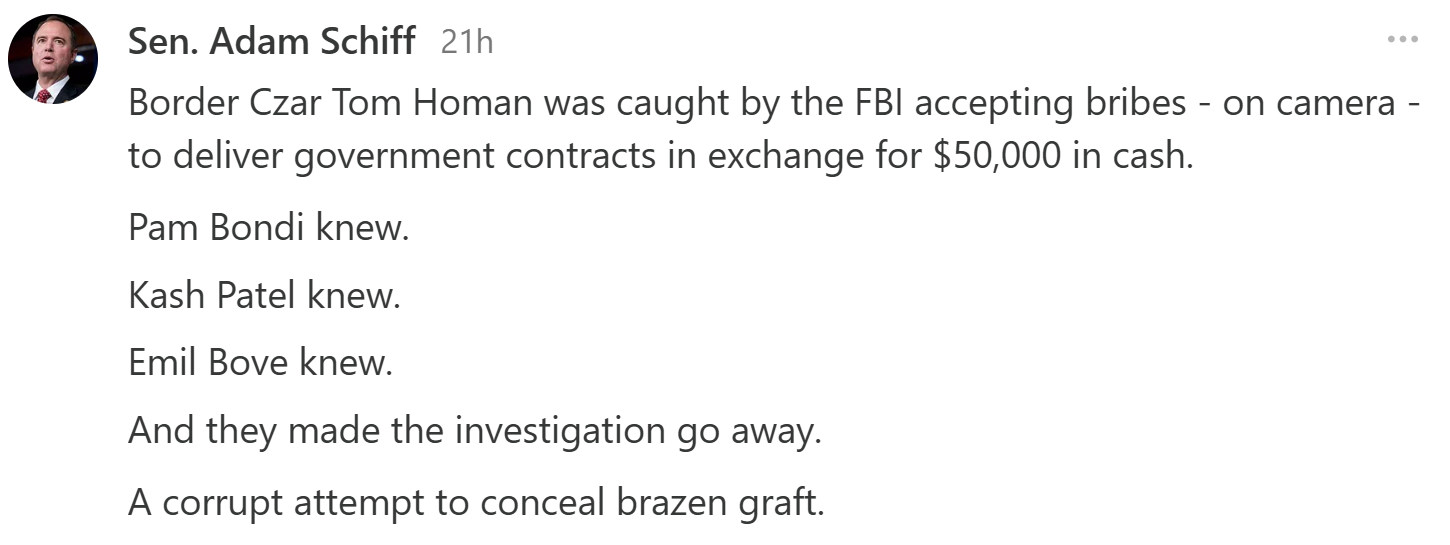The image size is (1450, 545).
Task: Click the words "in cash" ending the second line
Action: click(1130, 158)
